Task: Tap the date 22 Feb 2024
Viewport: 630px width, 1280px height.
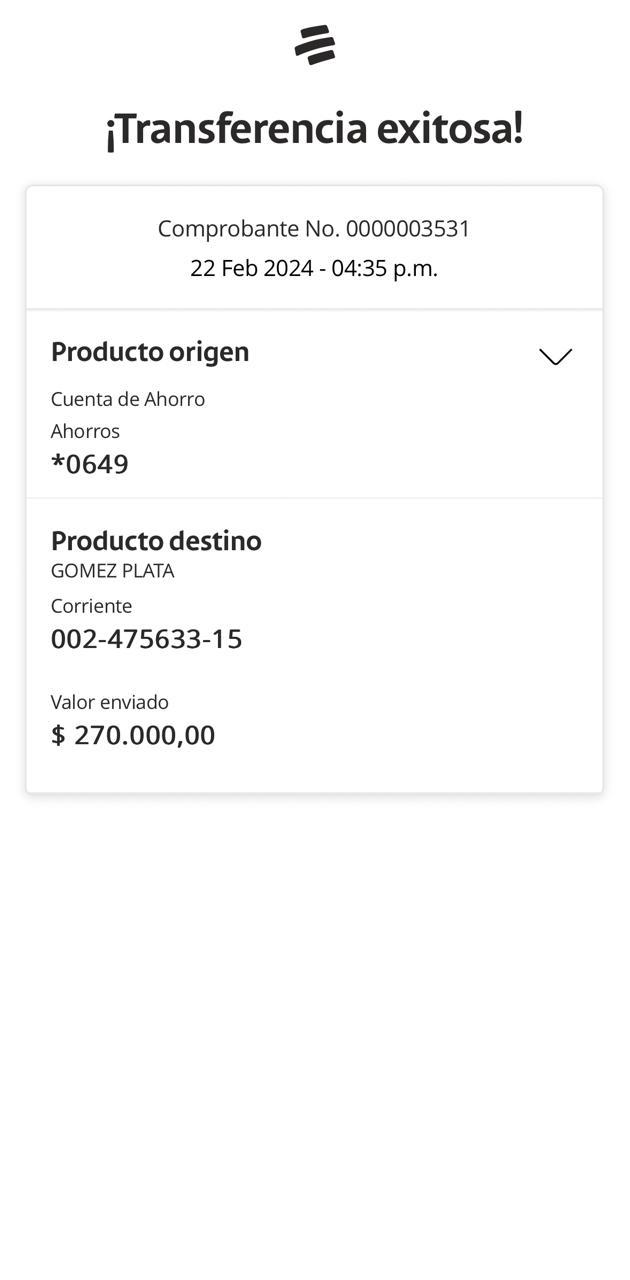Action: tap(251, 268)
